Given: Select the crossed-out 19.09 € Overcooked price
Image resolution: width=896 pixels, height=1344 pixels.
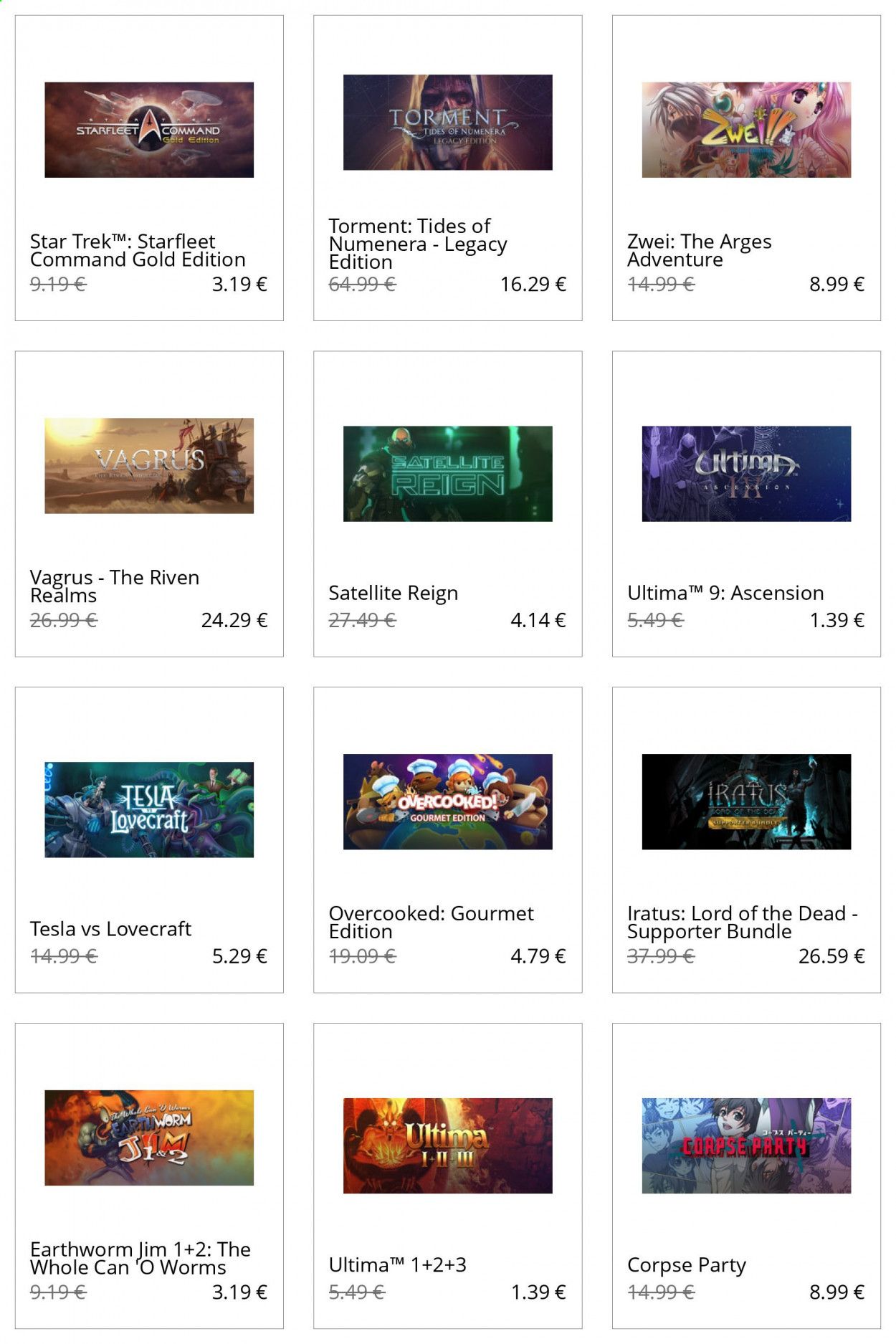Looking at the screenshot, I should pos(363,956).
